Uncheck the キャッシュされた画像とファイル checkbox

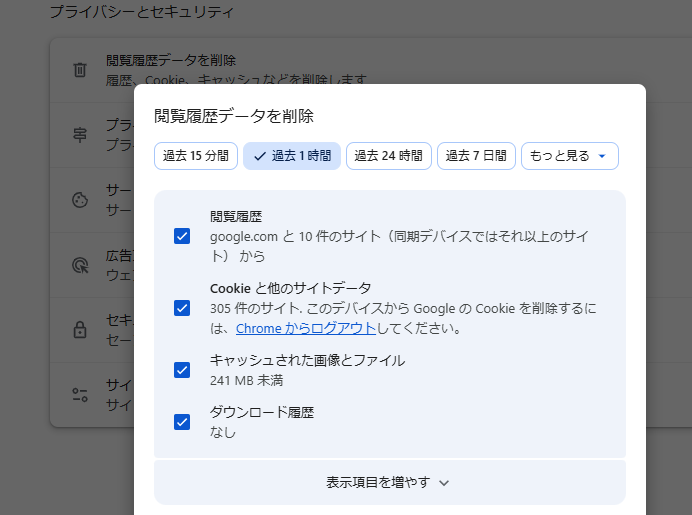(x=182, y=370)
